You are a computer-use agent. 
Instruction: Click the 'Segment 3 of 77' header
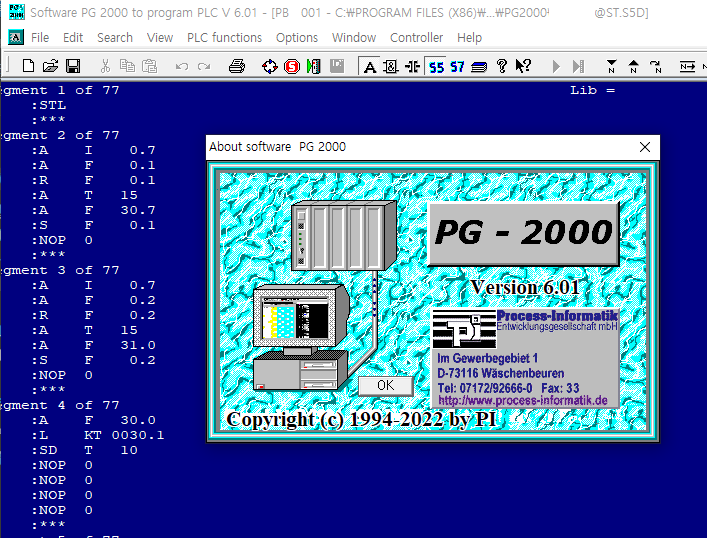pyautogui.click(x=60, y=270)
